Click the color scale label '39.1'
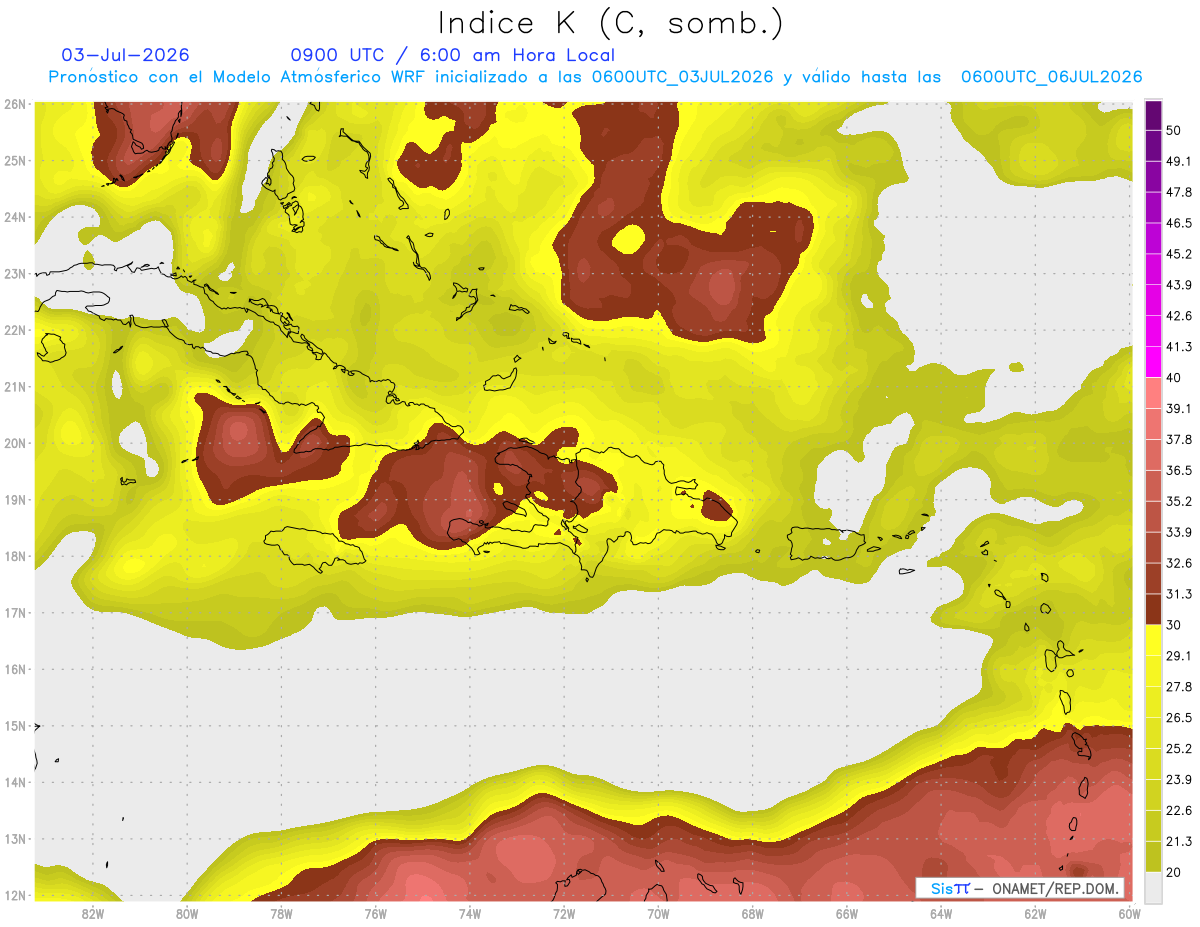This screenshot has height=927, width=1200. (x=1178, y=408)
